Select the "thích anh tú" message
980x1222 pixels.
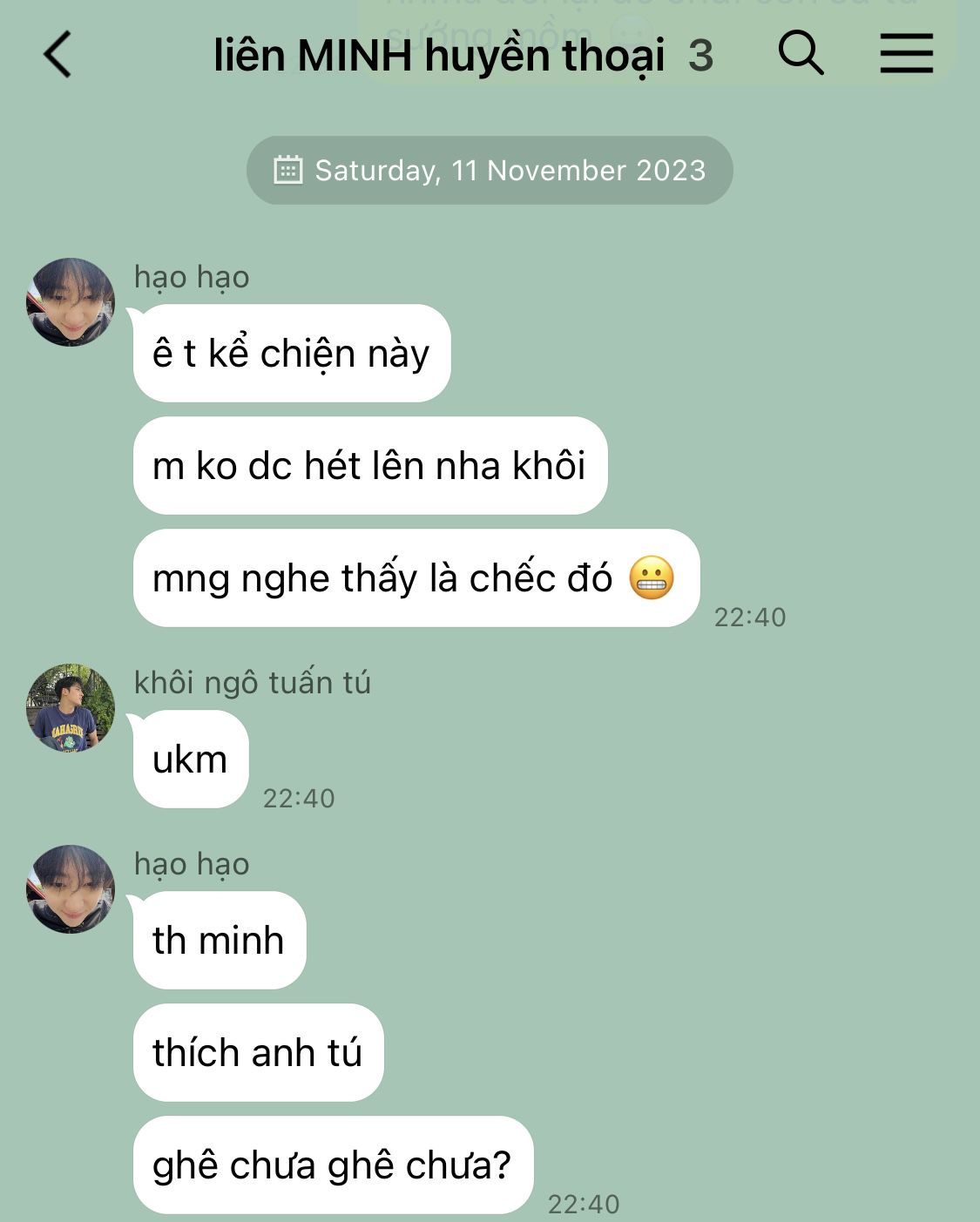click(x=258, y=1052)
